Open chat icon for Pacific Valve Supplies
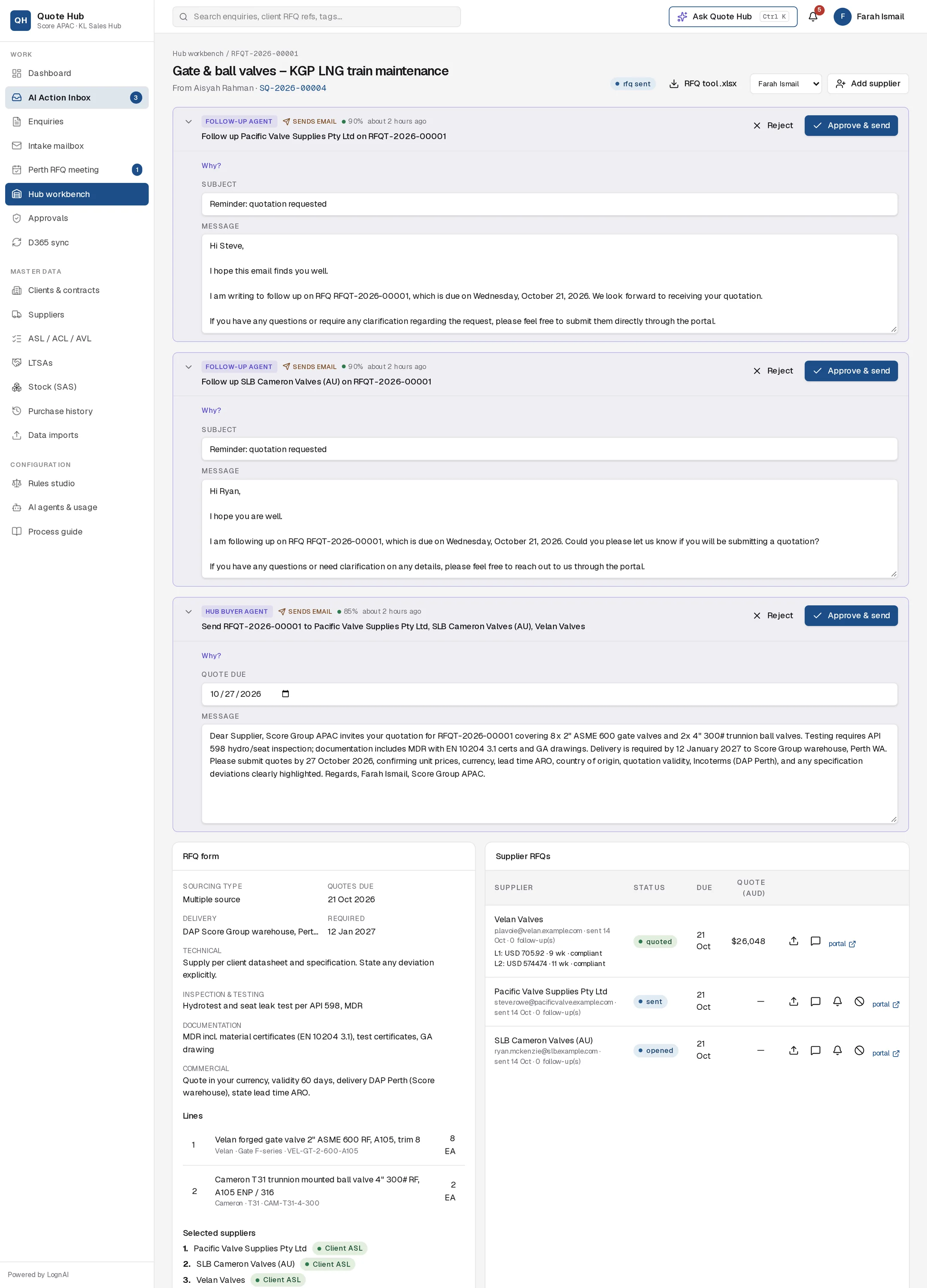Image resolution: width=927 pixels, height=1288 pixels. [815, 1002]
